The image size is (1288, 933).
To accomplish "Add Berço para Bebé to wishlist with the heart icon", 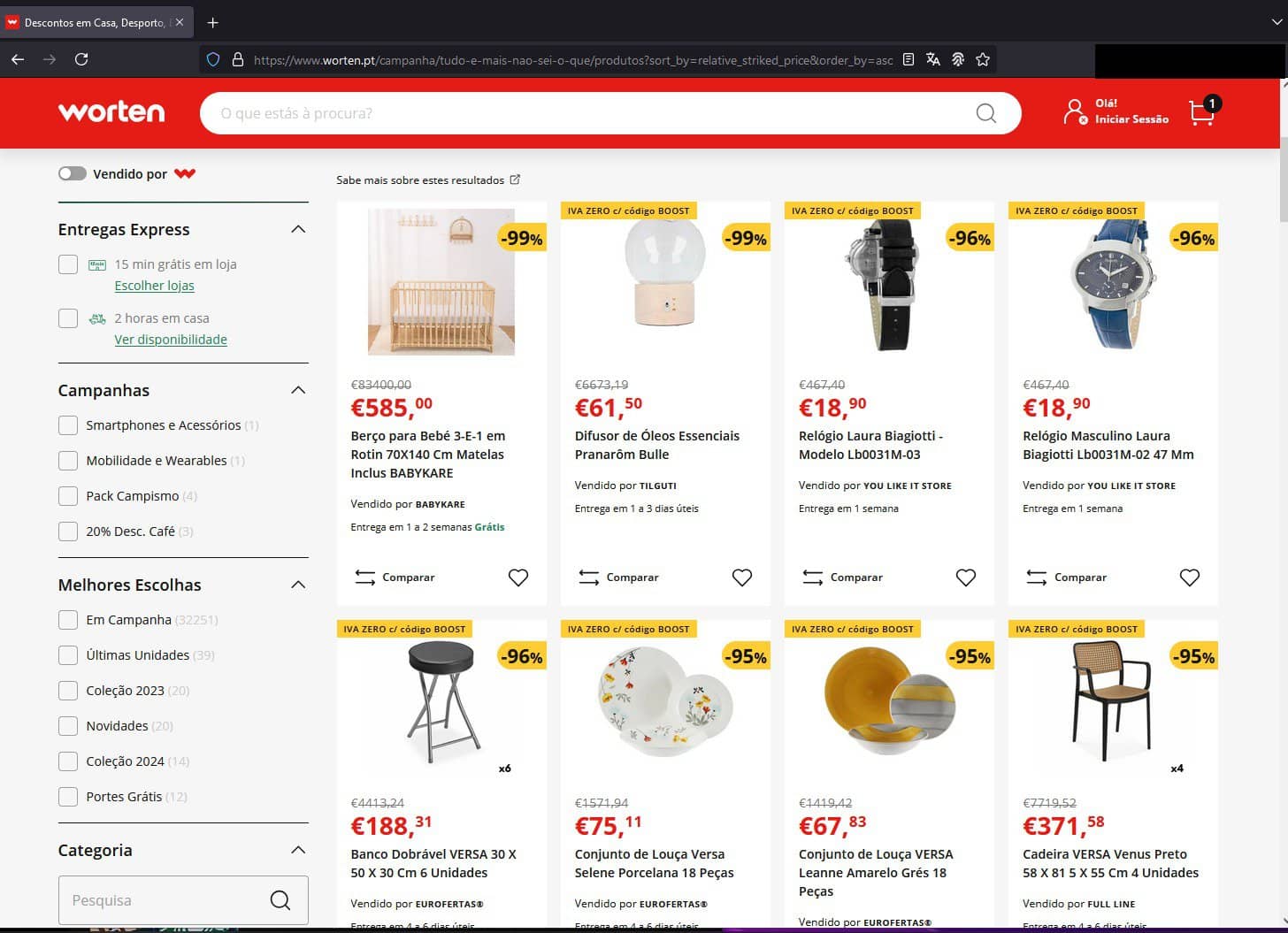I will click(518, 577).
